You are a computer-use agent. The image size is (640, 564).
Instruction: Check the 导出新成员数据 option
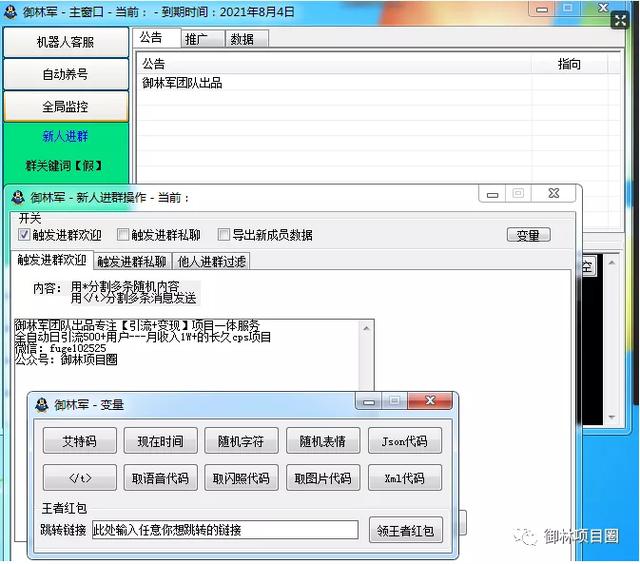pos(224,236)
